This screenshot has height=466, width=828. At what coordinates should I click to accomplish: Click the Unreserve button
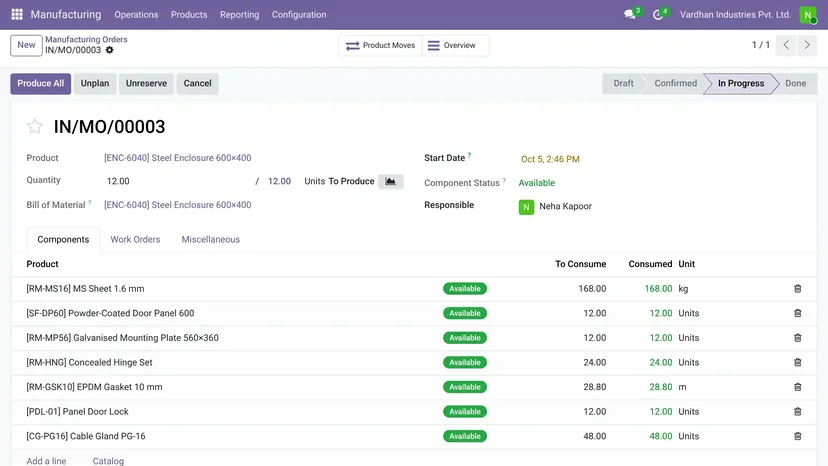point(146,83)
